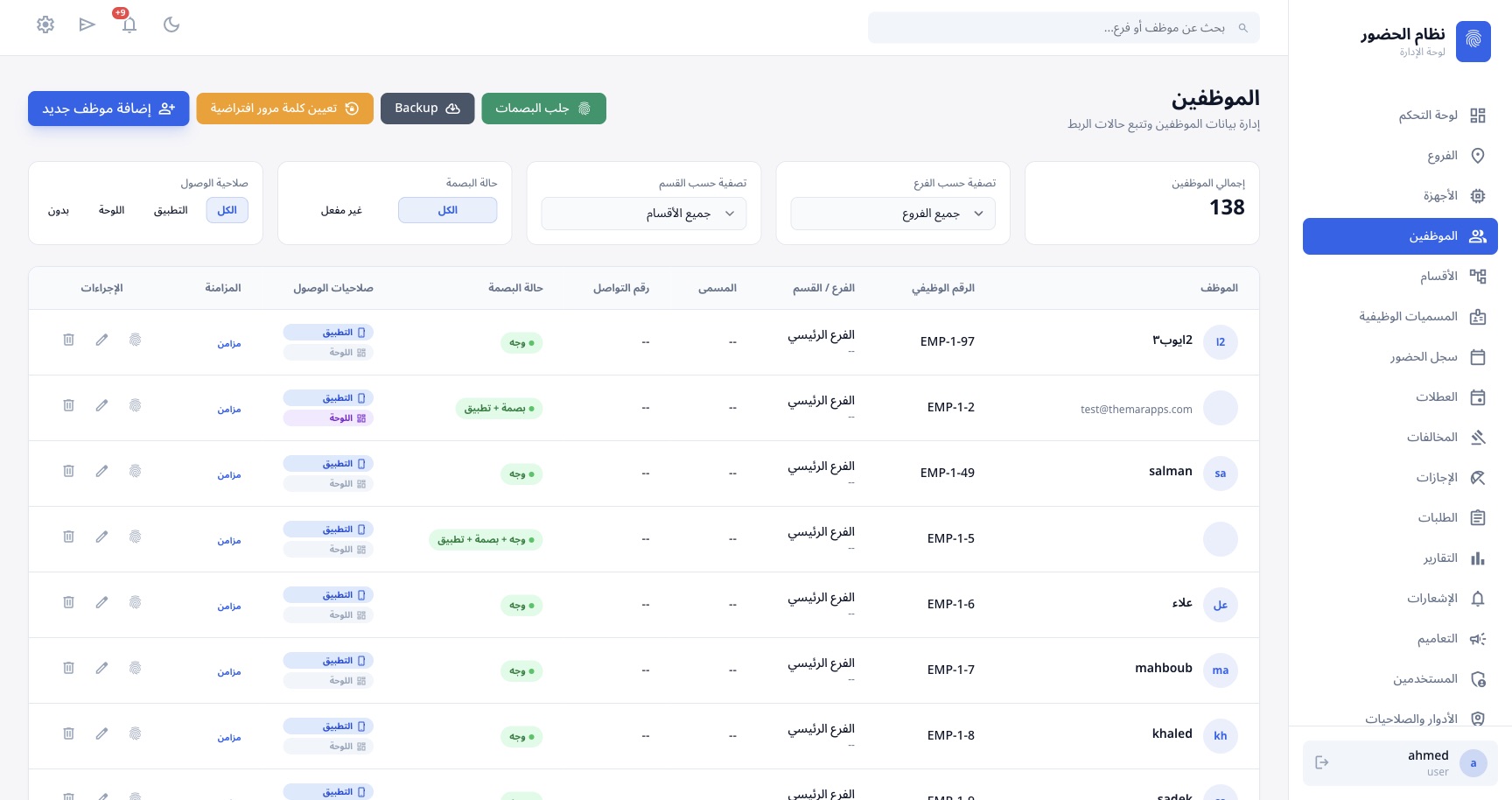The width and height of the screenshot is (1512, 800).
Task: Click the Backup button
Action: (x=428, y=109)
